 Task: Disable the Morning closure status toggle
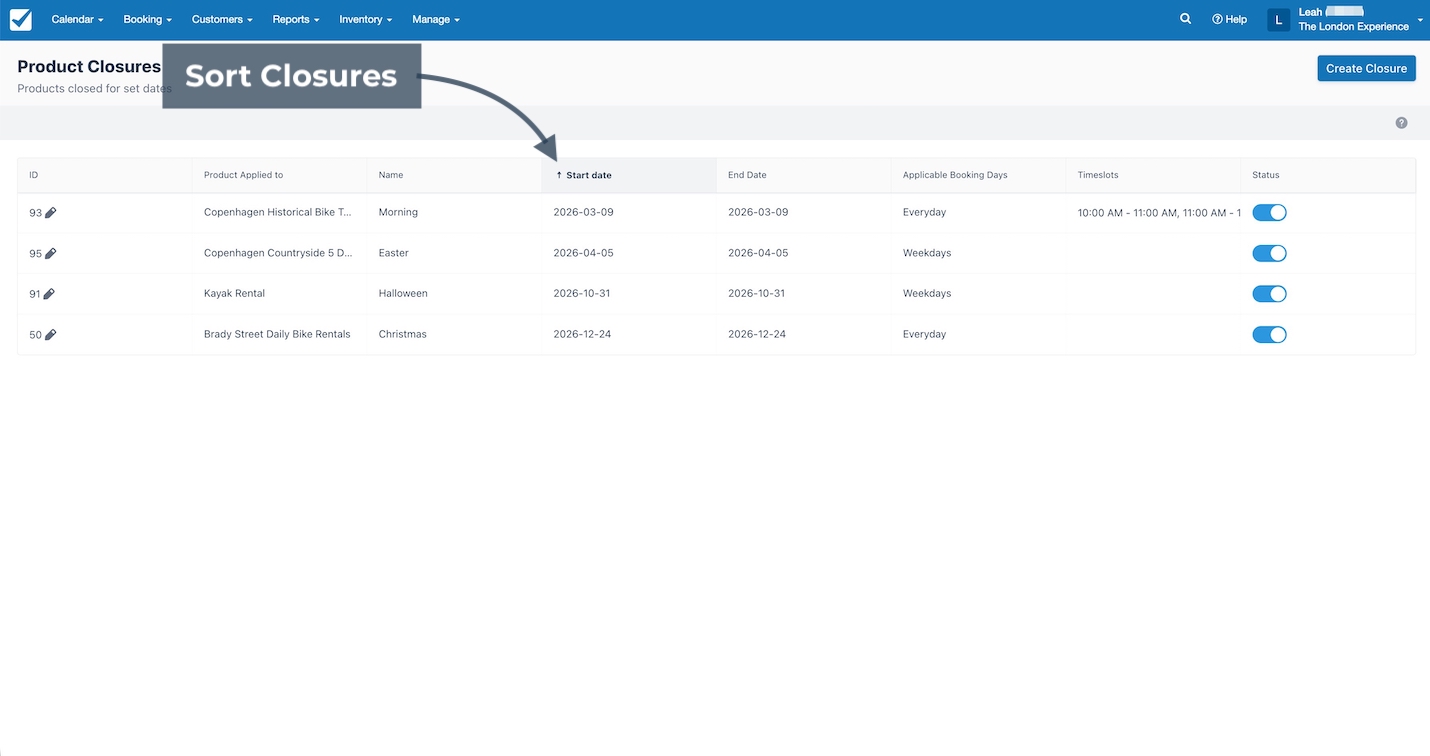[x=1269, y=213]
